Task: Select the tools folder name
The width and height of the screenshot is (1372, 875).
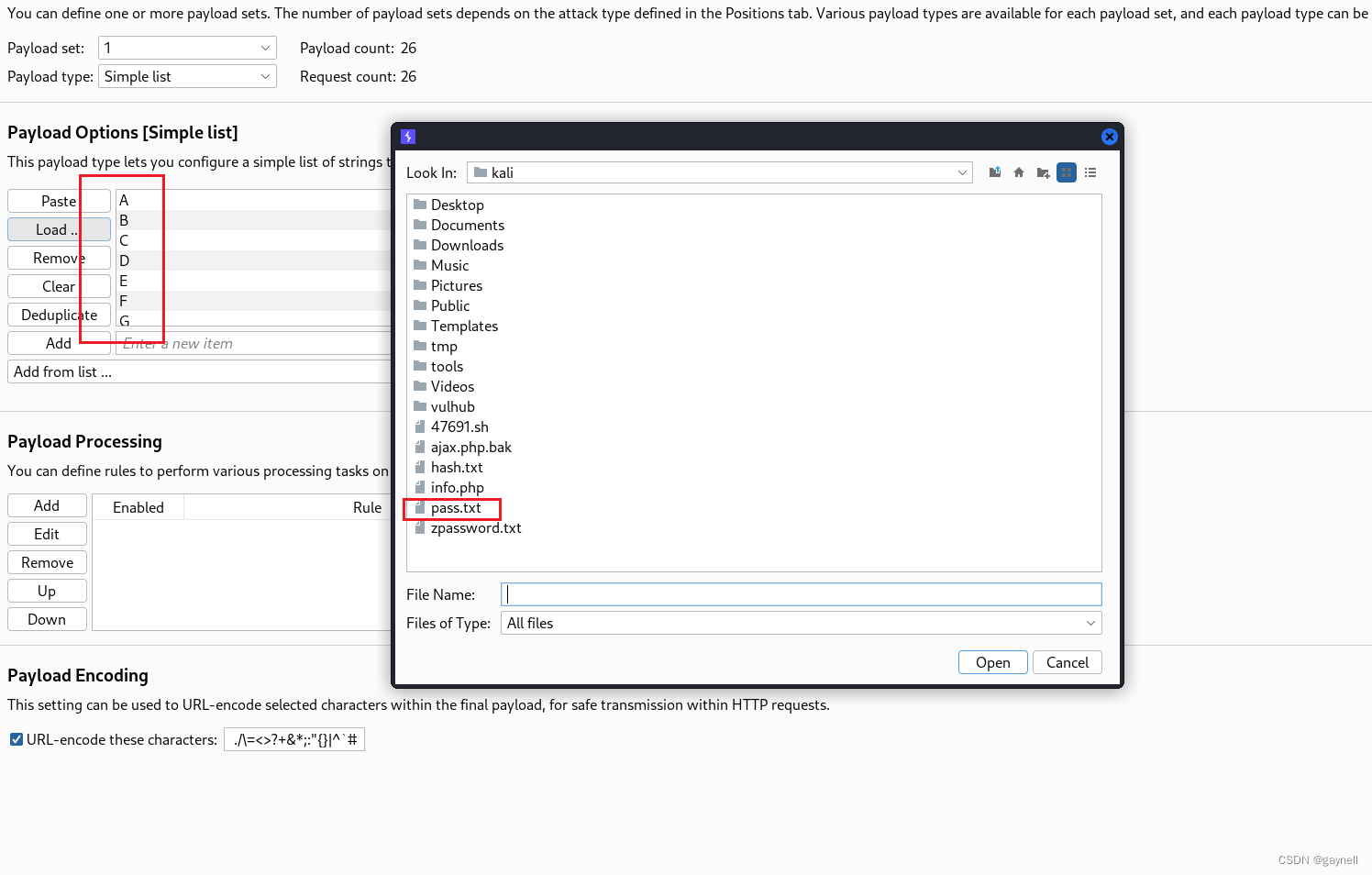Action: [x=448, y=366]
